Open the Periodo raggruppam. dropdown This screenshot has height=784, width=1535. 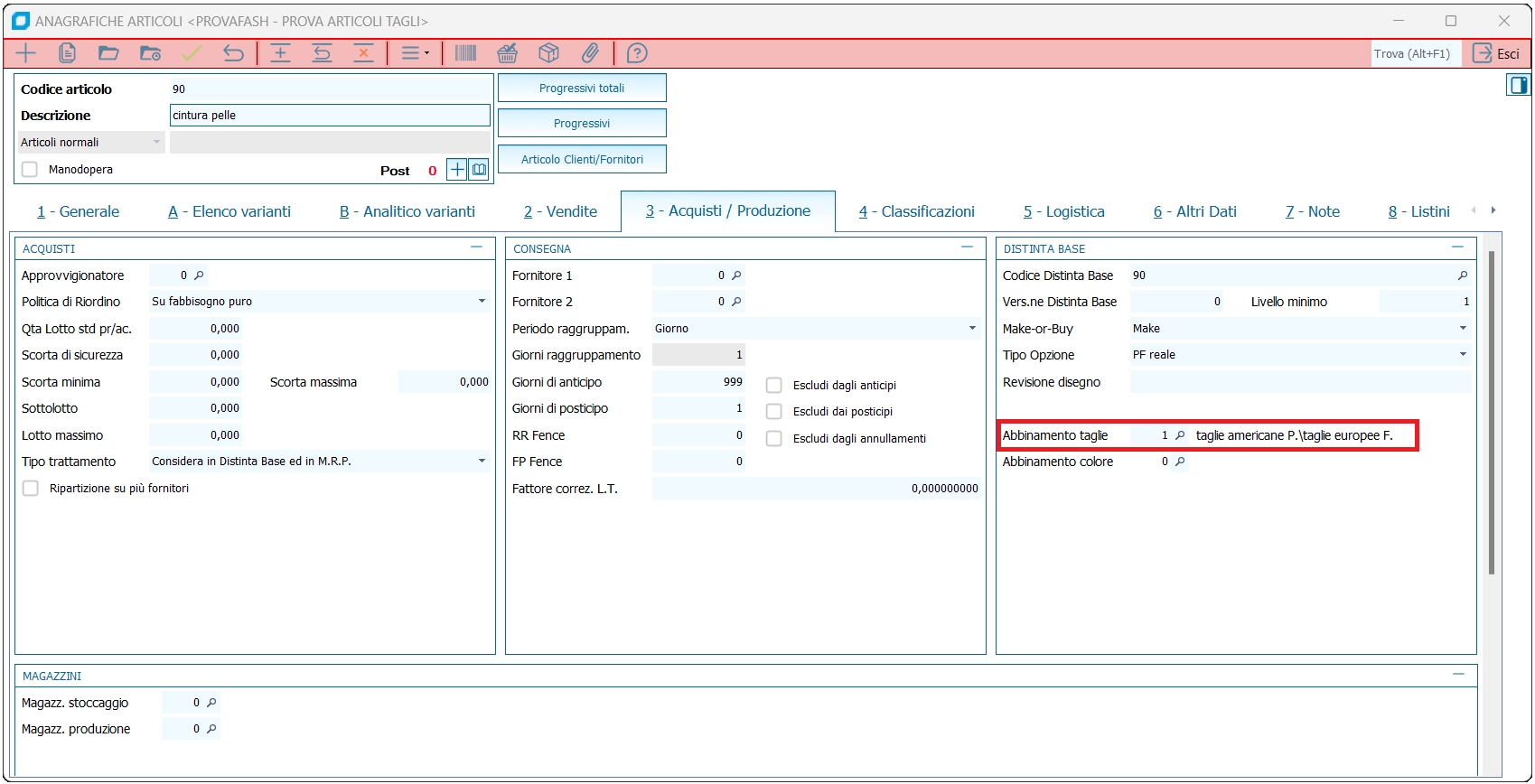pos(972,329)
